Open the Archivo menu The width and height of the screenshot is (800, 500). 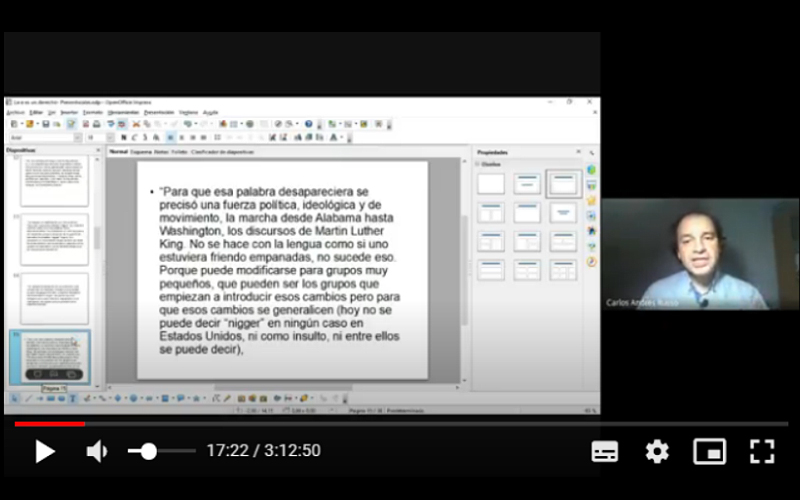click(14, 112)
